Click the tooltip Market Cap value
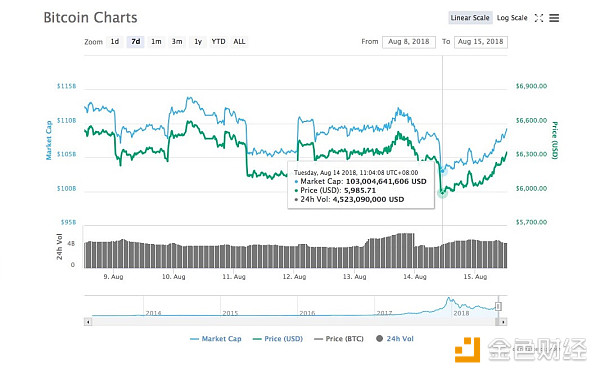 point(386,181)
